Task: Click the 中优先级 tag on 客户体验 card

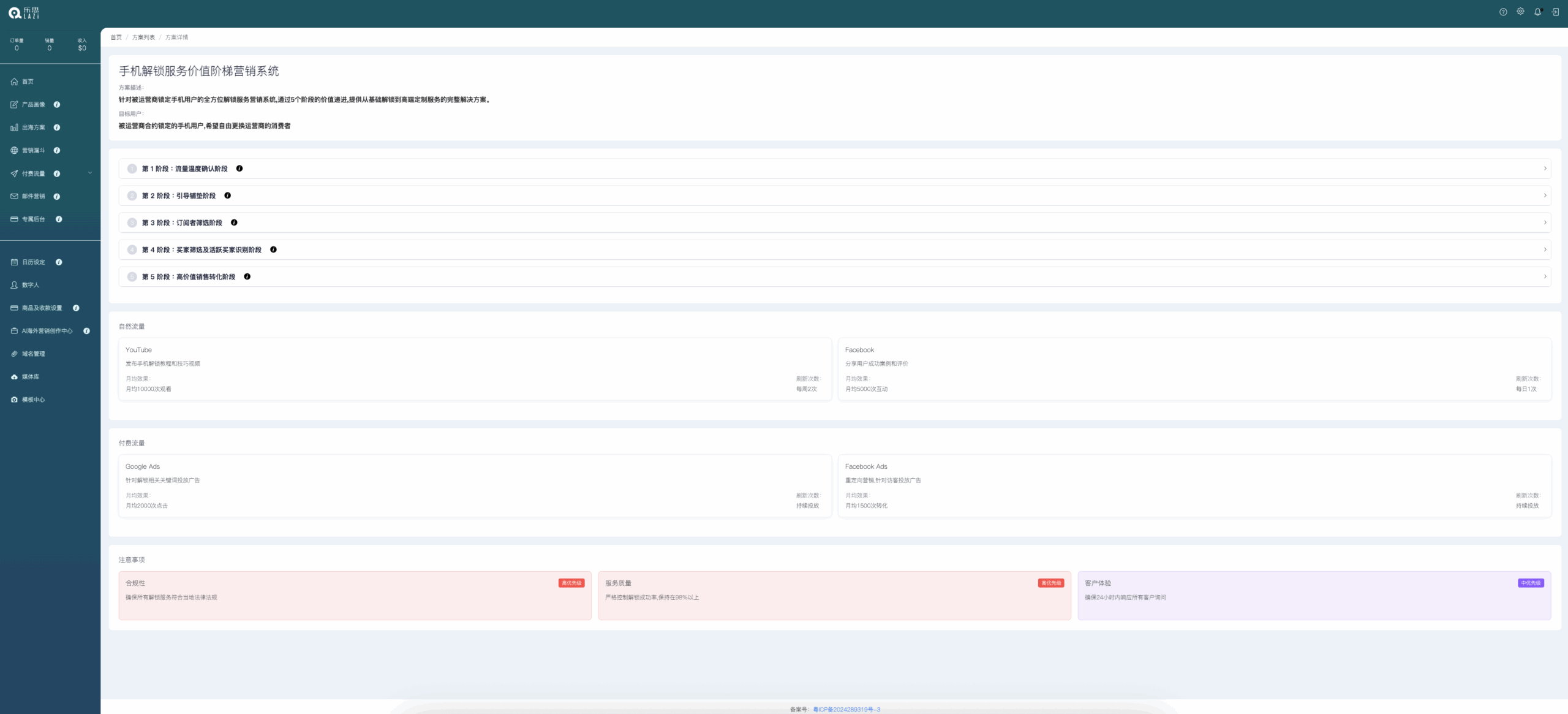Action: tap(1531, 583)
